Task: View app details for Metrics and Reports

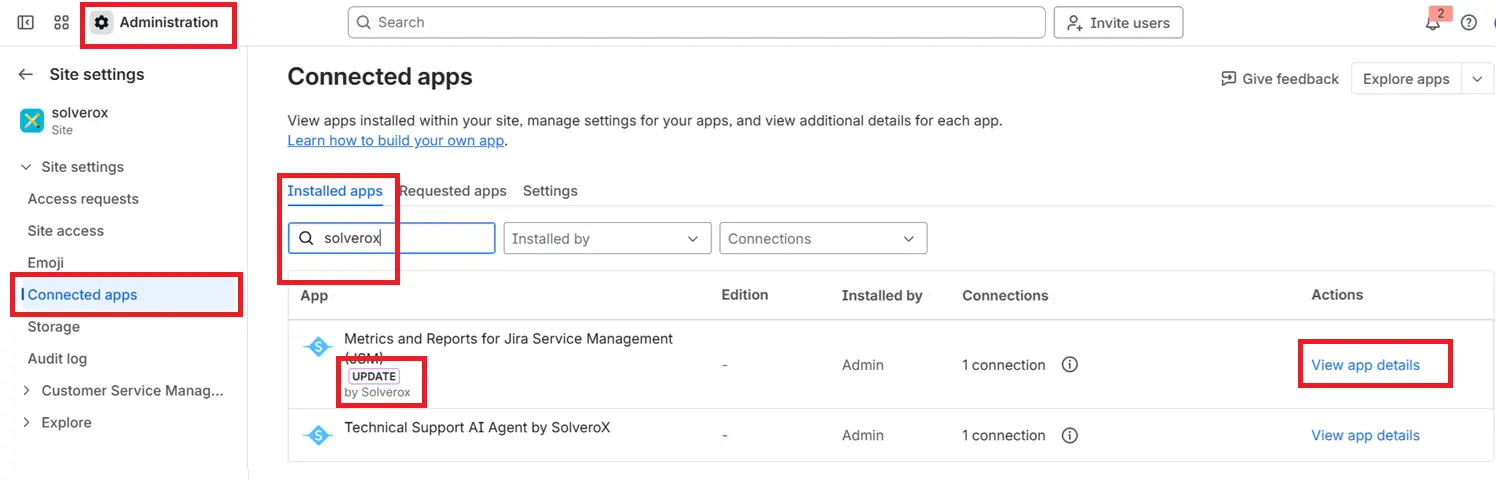Action: point(1365,365)
